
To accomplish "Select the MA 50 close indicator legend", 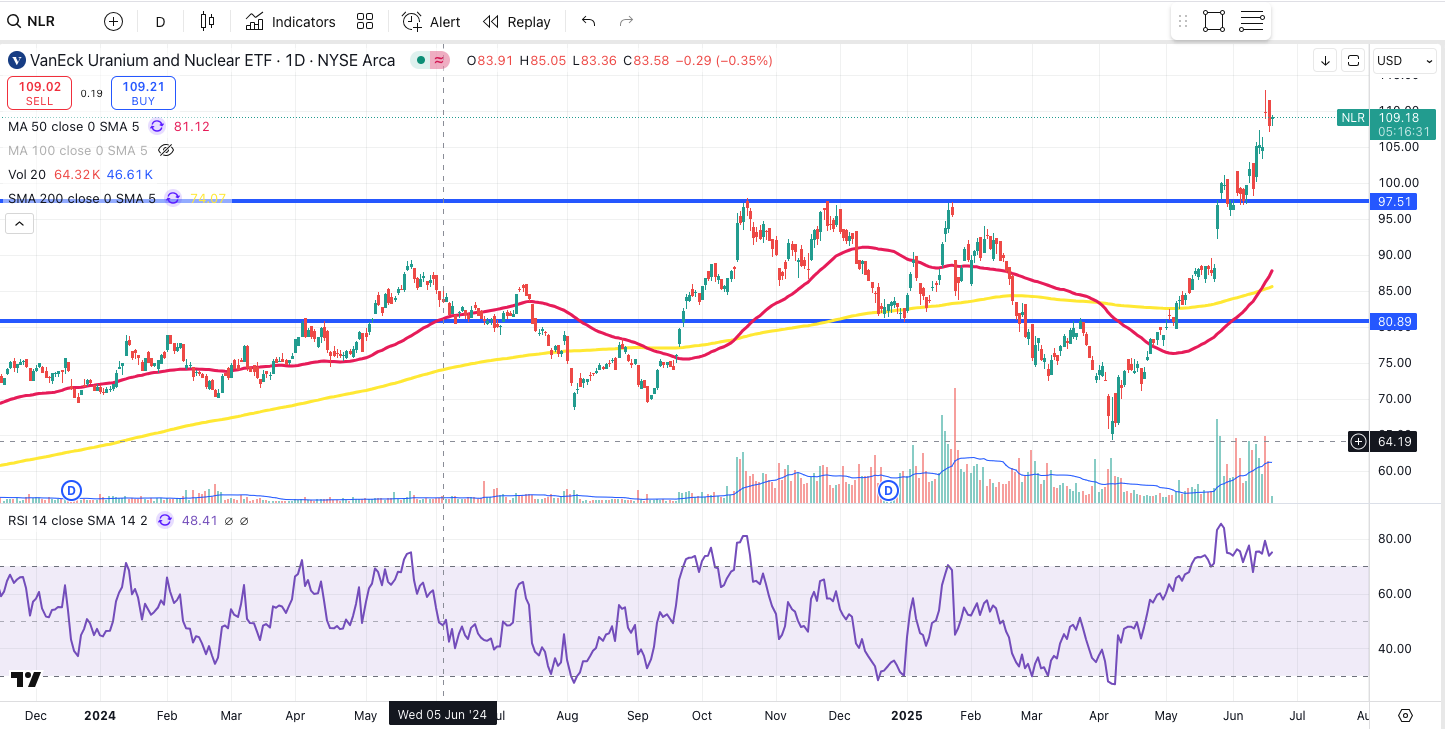I will tap(73, 126).
